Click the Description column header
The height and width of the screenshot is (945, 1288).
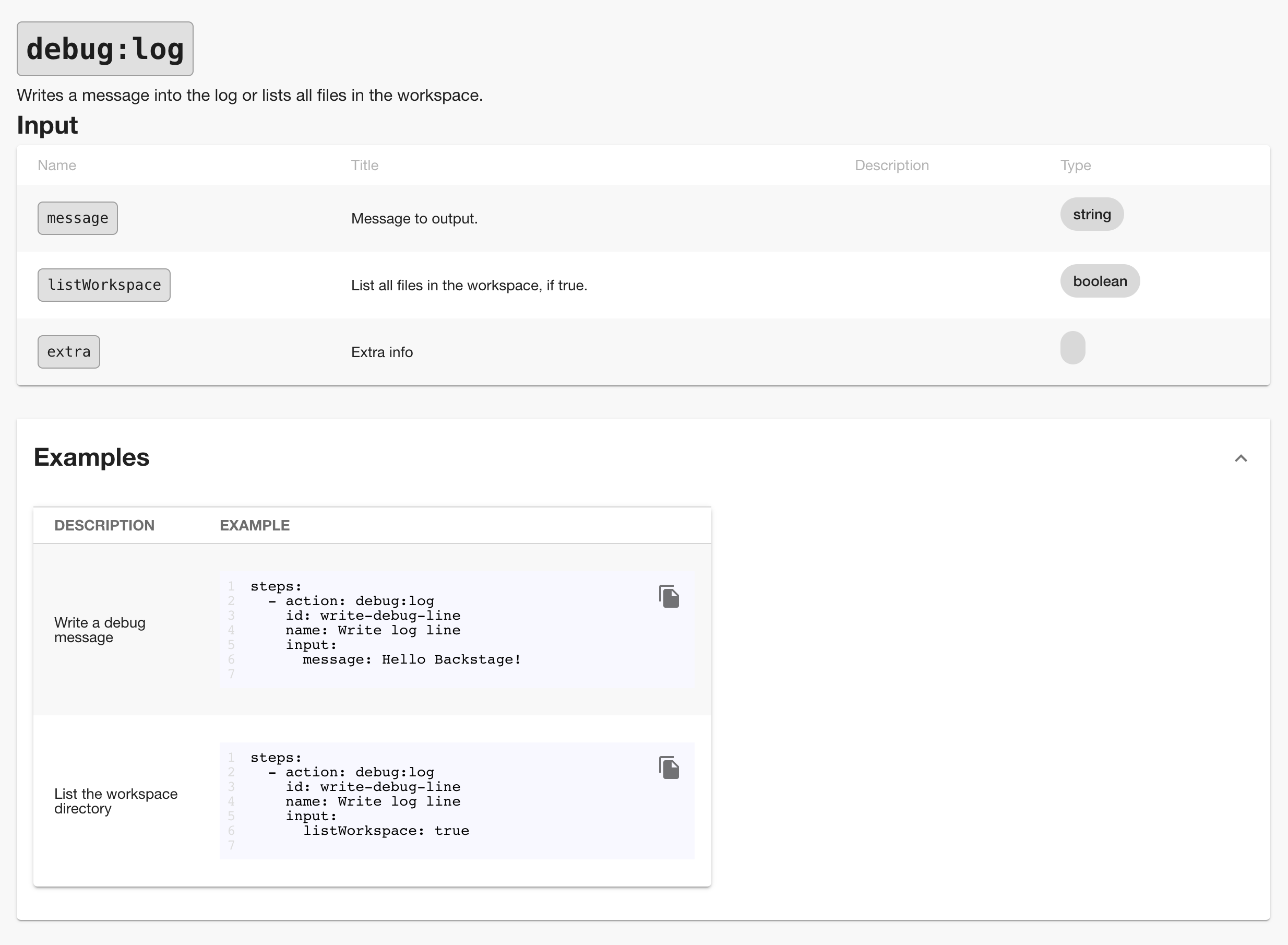(x=891, y=165)
